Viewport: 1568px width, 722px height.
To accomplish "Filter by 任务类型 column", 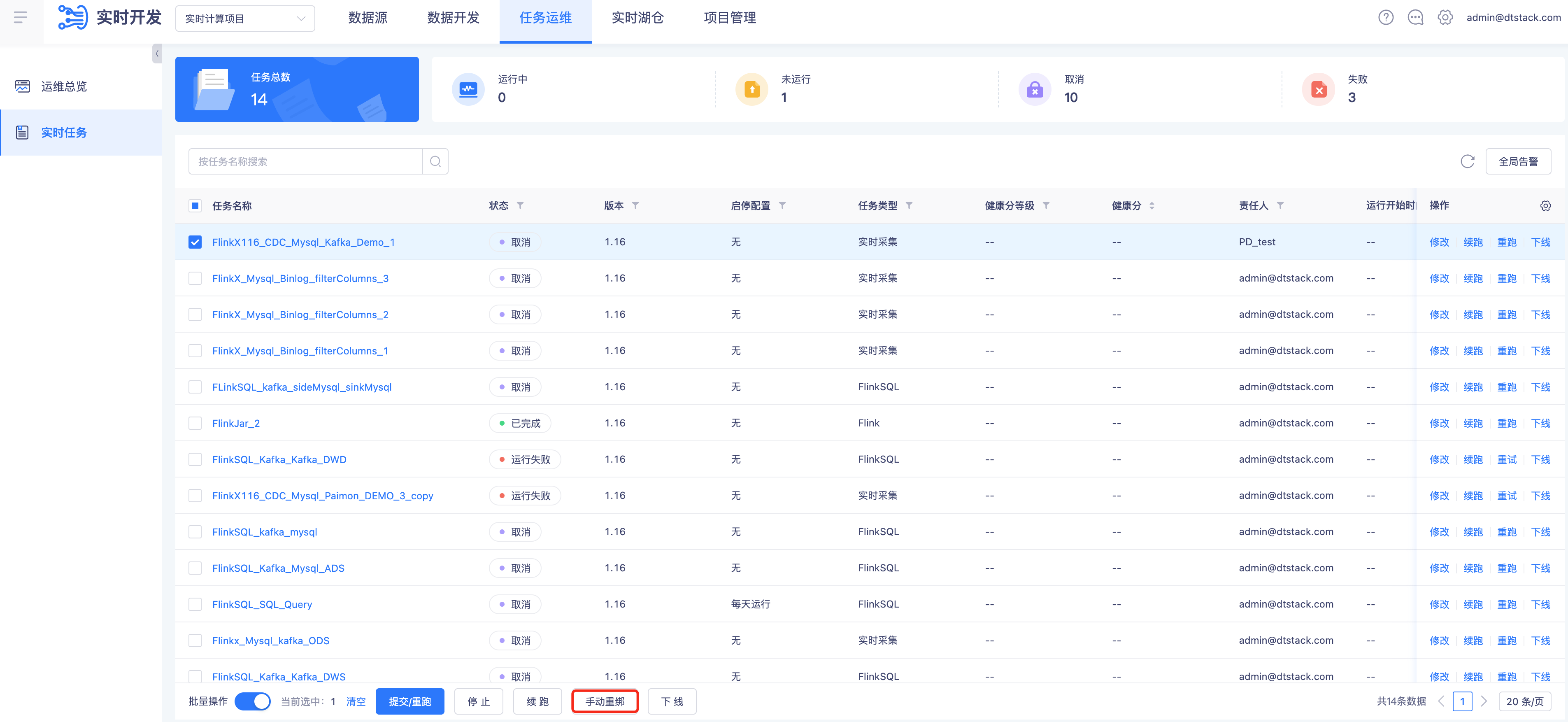I will coord(909,206).
